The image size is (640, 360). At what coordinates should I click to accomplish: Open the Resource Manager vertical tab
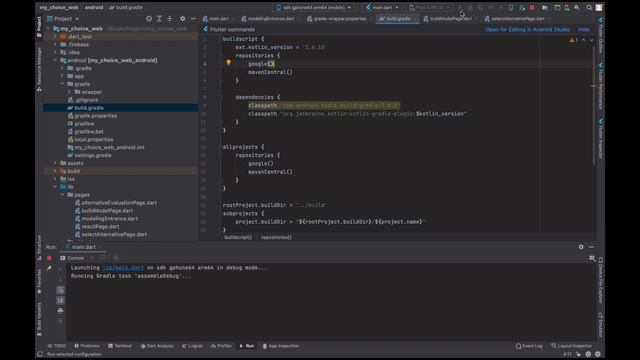pyautogui.click(x=39, y=69)
